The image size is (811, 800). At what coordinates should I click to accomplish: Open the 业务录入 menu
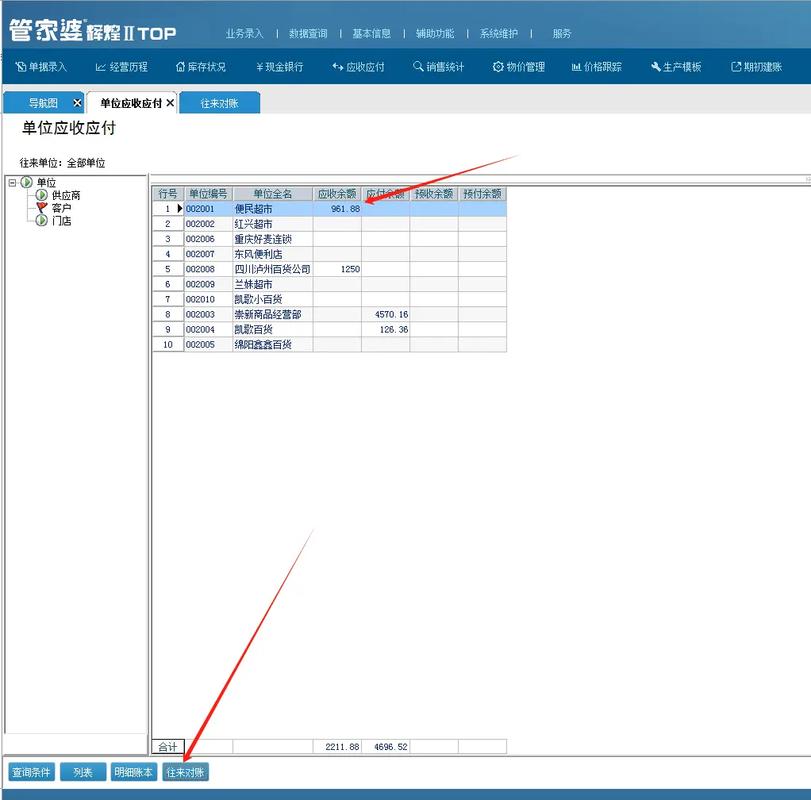[x=245, y=34]
